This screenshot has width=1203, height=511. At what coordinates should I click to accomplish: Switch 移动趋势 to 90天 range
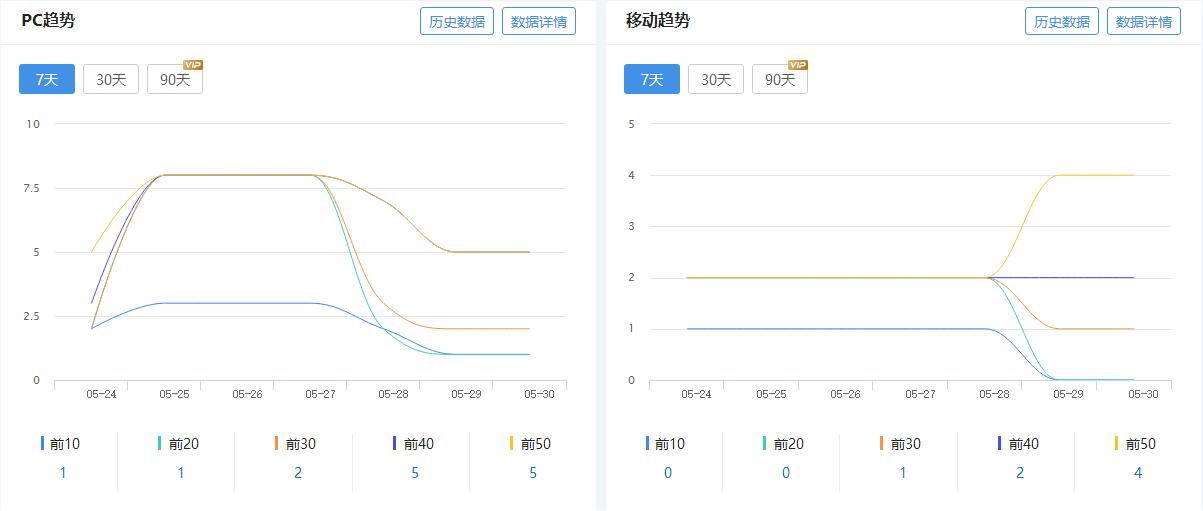tap(780, 80)
